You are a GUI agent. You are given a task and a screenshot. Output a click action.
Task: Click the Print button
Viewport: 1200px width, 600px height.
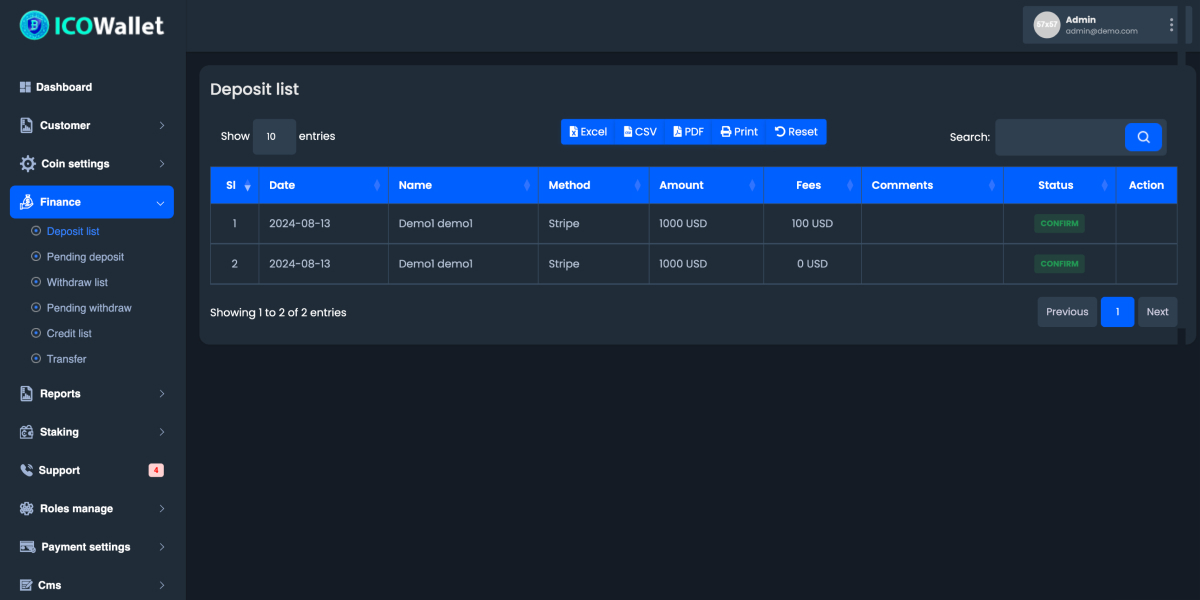click(x=738, y=131)
